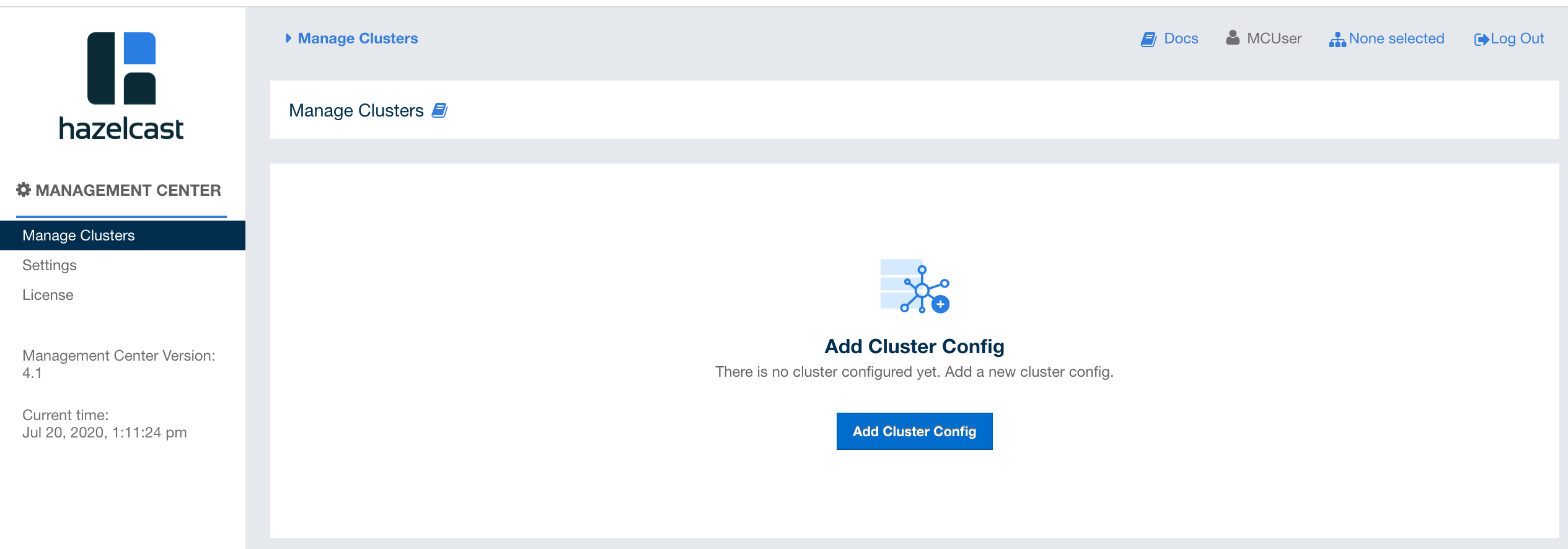Open the MCUser account menu

(x=1274, y=38)
